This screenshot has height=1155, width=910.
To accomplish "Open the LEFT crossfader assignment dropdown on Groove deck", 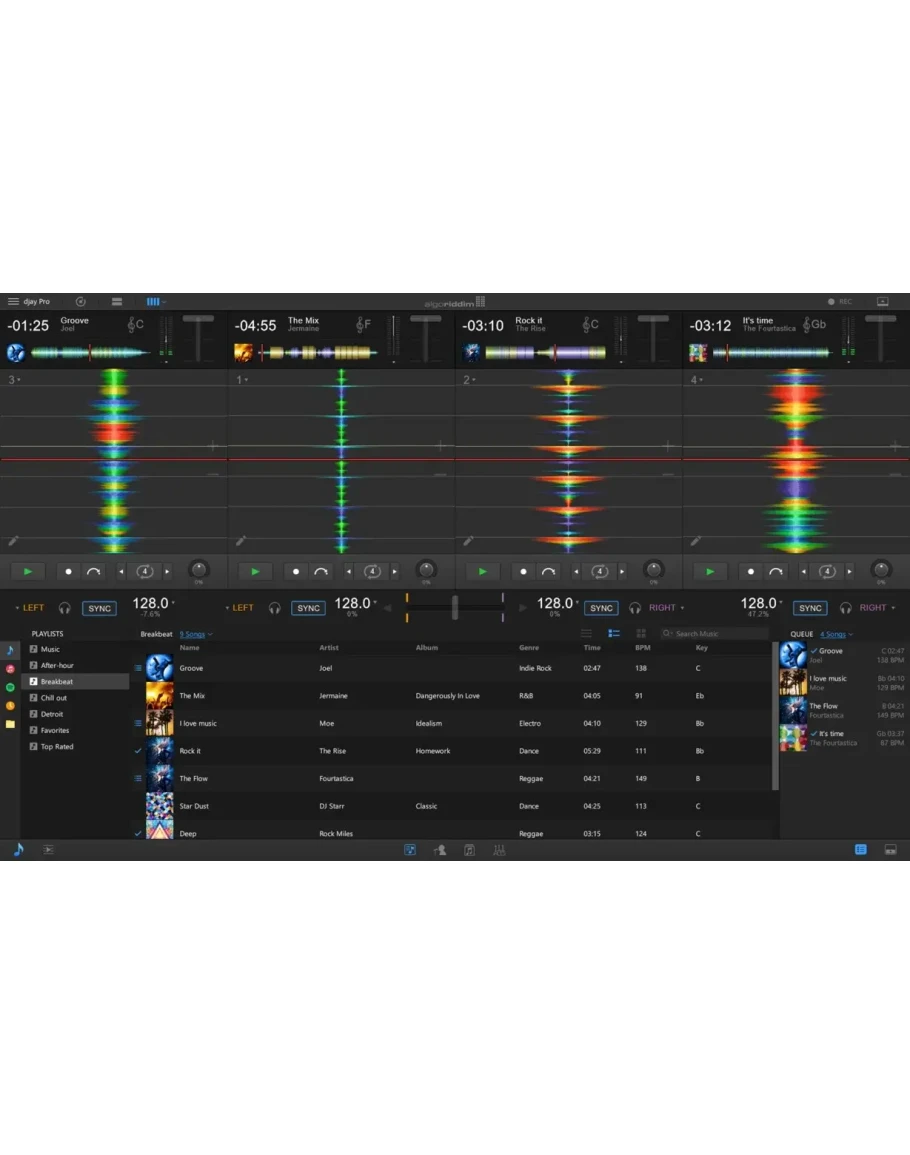I will 32,608.
